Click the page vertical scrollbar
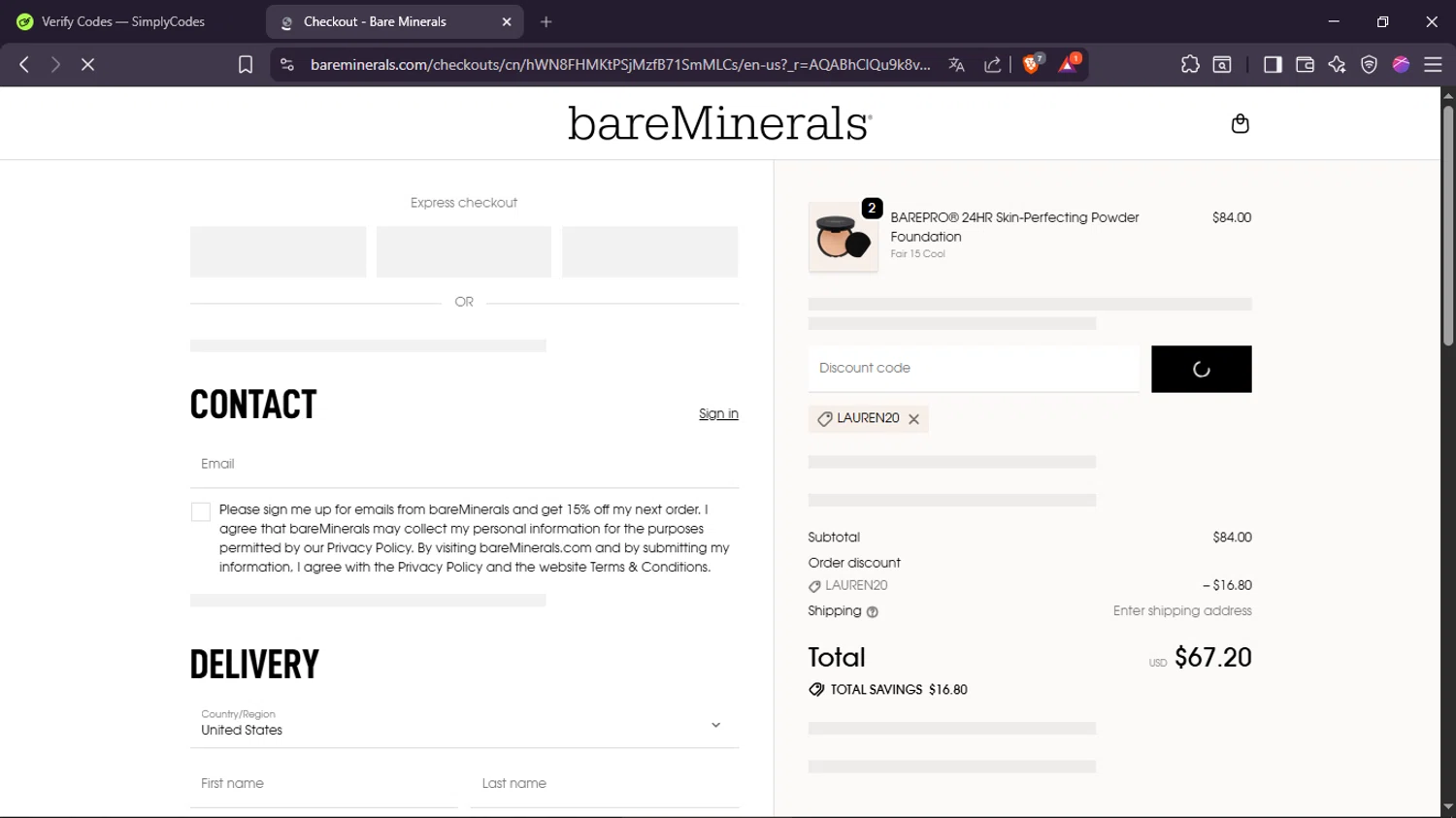This screenshot has height=818, width=1456. [x=1448, y=225]
